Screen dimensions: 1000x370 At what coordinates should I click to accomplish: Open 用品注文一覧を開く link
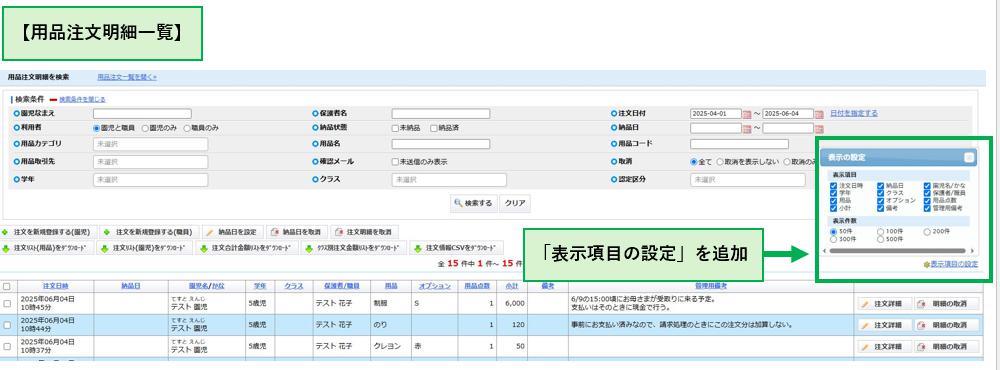pyautogui.click(x=127, y=77)
